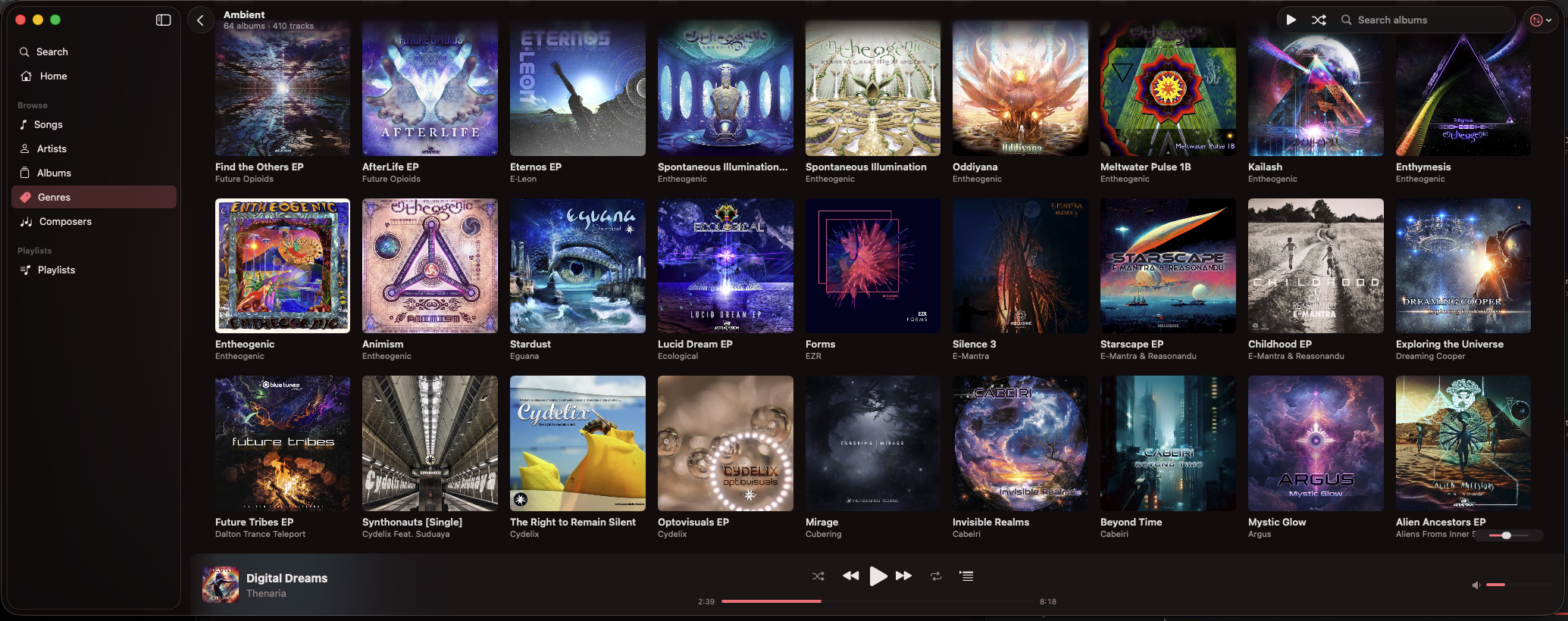Skip to previous track
The height and width of the screenshot is (621, 1568).
[850, 576]
